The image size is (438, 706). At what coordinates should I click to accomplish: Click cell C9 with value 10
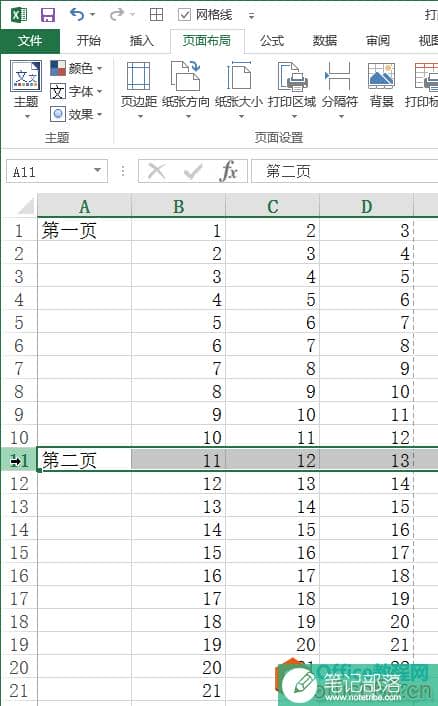(273, 415)
